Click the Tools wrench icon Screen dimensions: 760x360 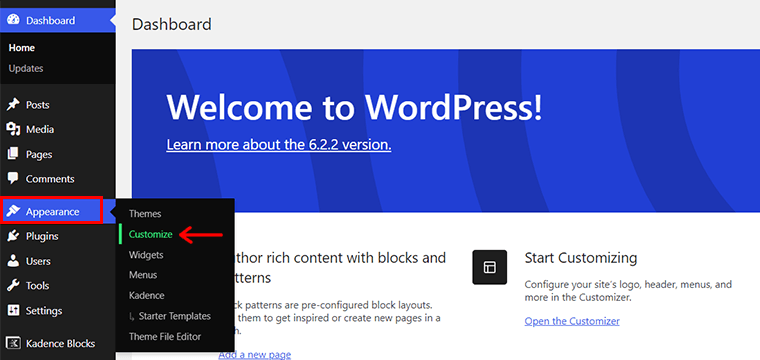14,285
